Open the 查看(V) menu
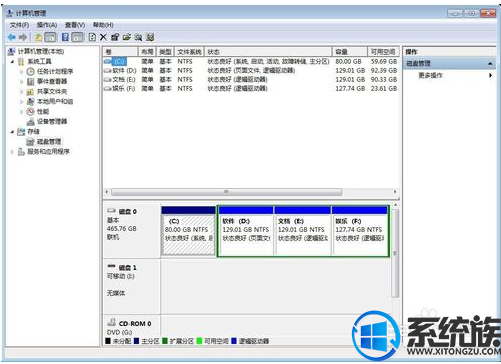The height and width of the screenshot is (364, 501). (75, 25)
